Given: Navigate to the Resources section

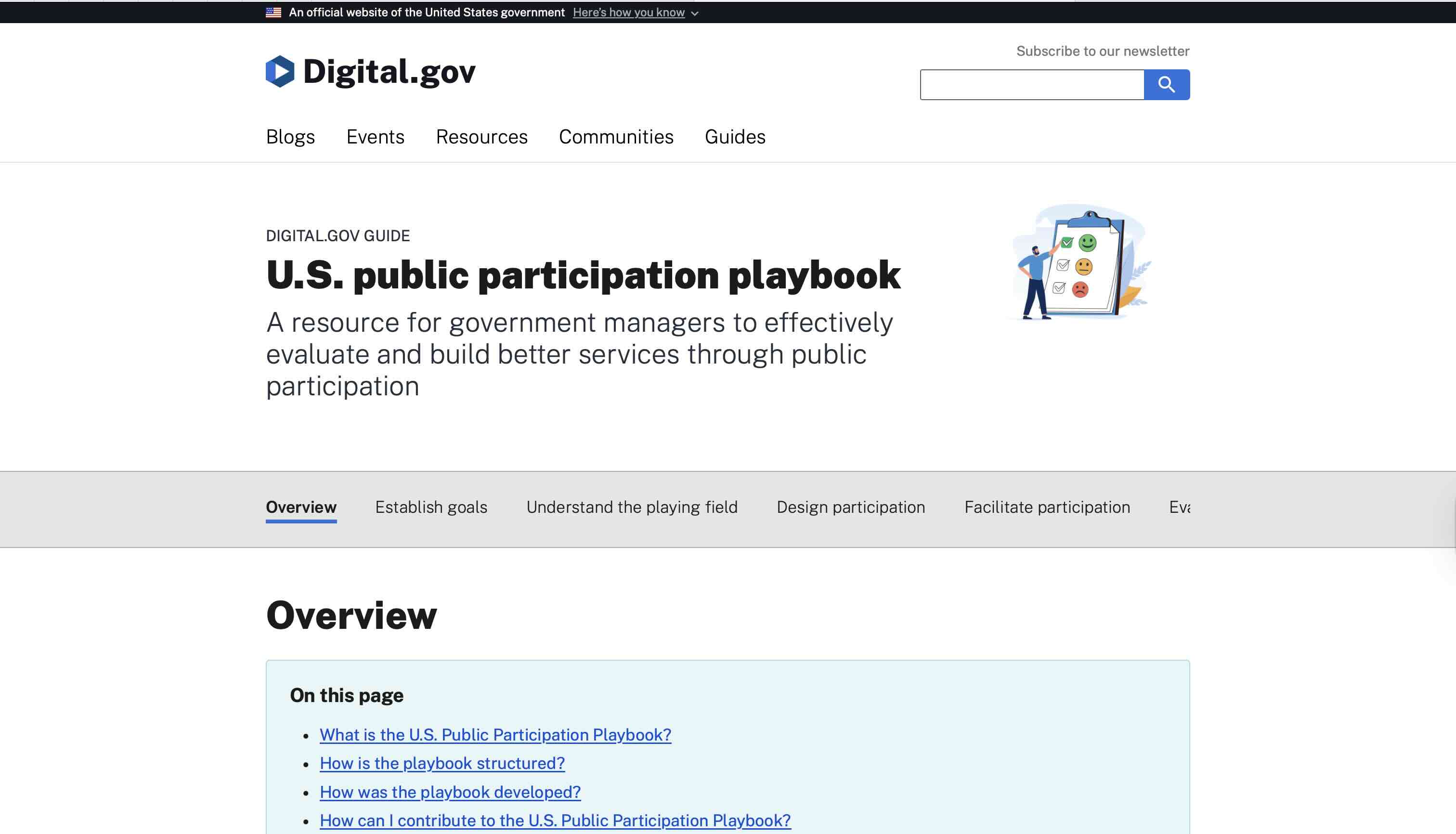Looking at the screenshot, I should click(x=481, y=137).
